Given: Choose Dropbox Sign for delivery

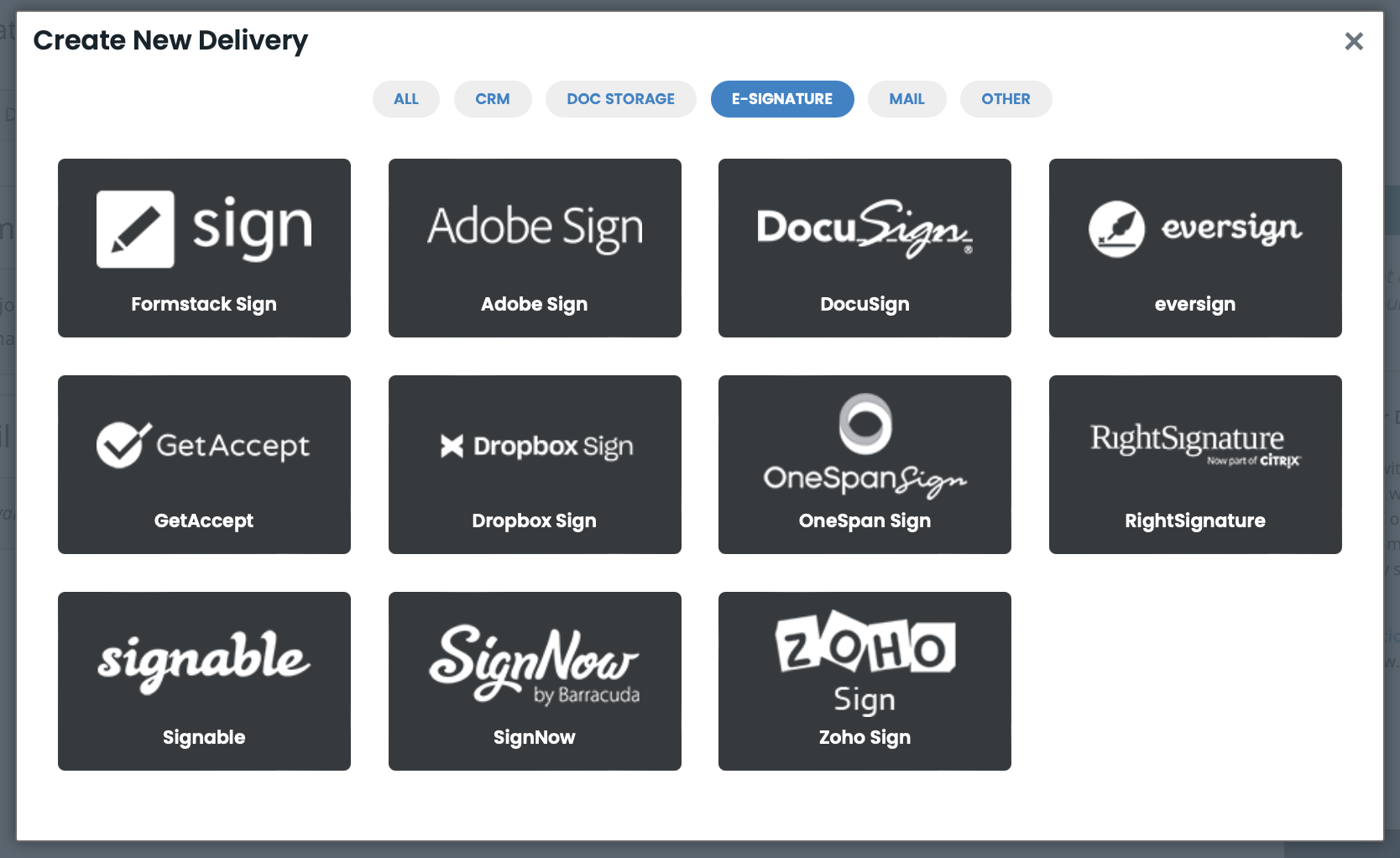Looking at the screenshot, I should (535, 464).
